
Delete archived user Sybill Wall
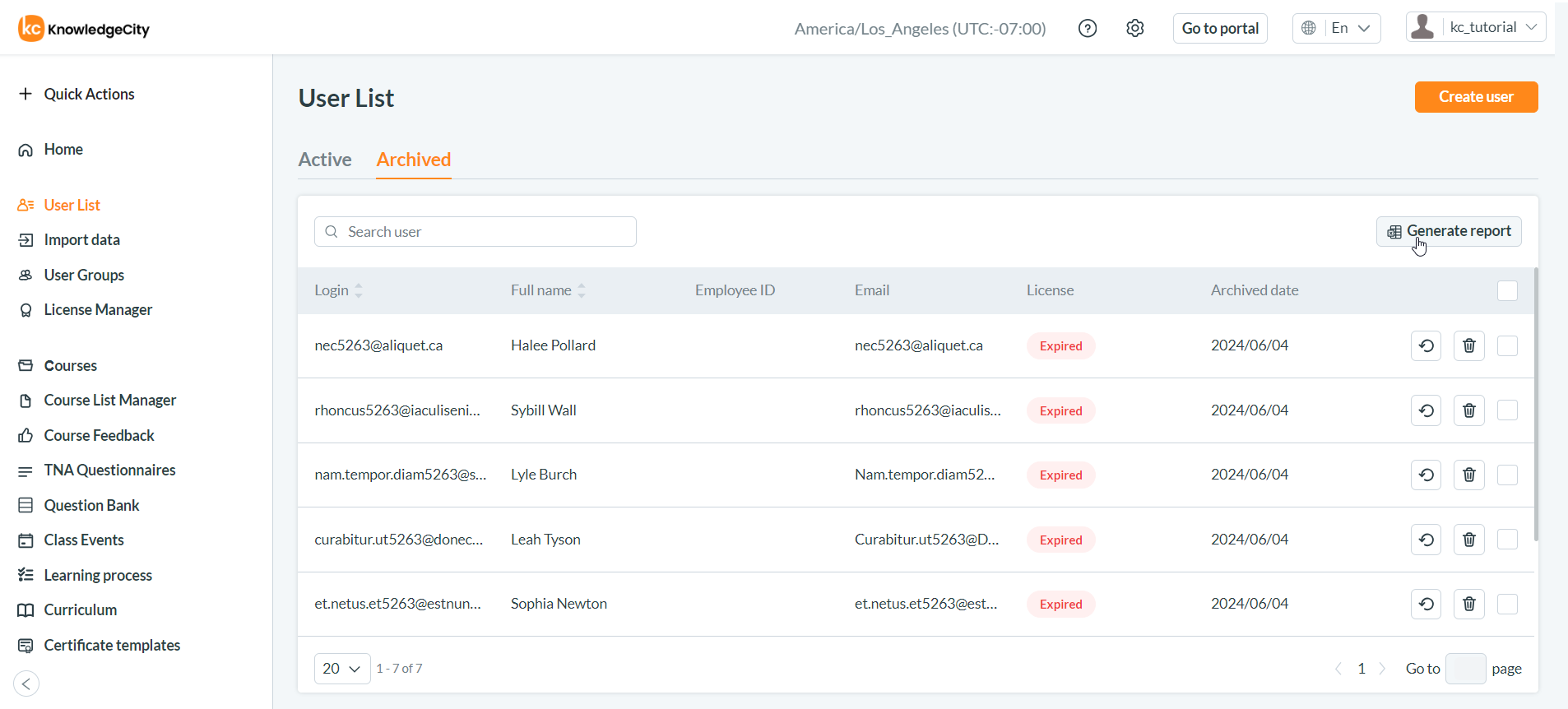[1468, 410]
